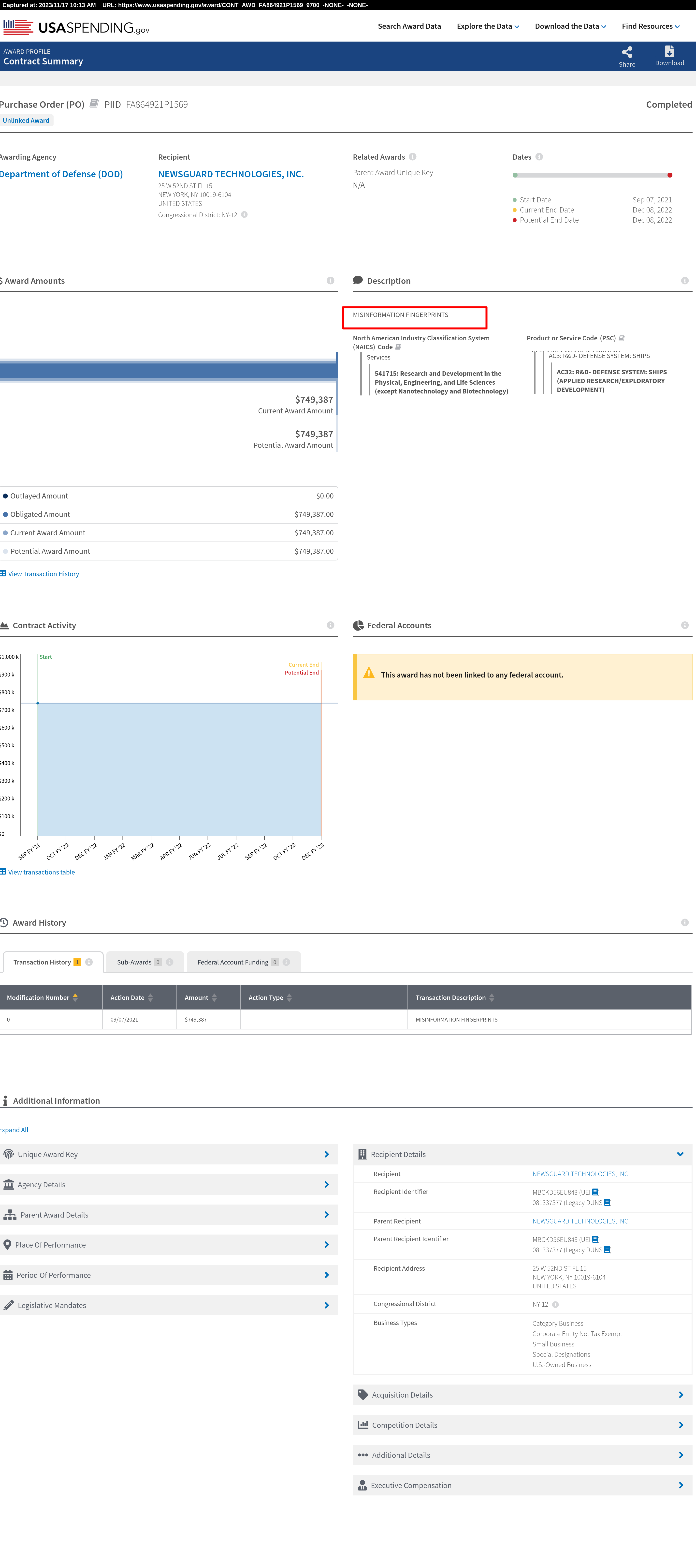Open Recipient NEWSGUARD TECHNOLOGIES link in Recipient Details
The height and width of the screenshot is (1568, 696).
[x=580, y=1174]
